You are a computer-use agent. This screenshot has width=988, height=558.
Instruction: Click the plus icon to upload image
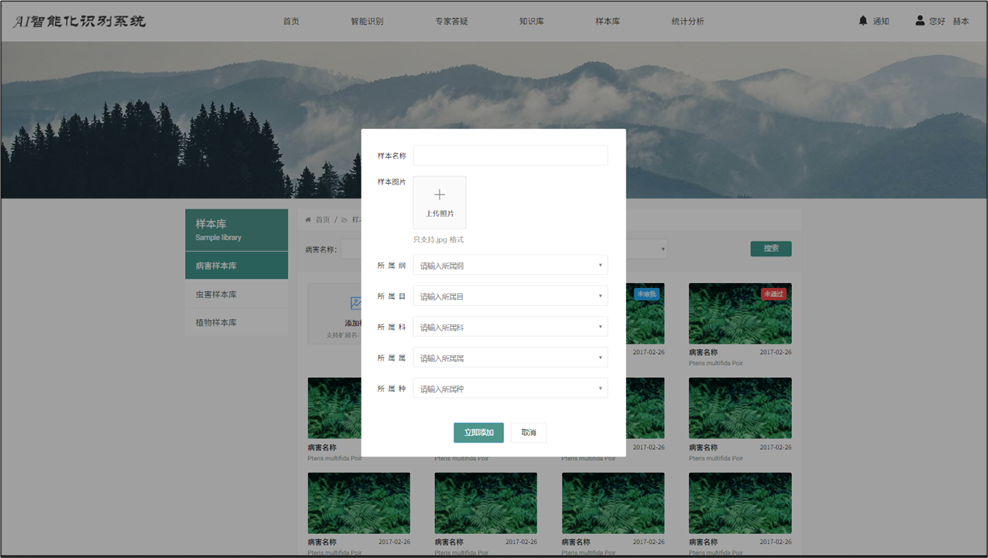click(x=439, y=195)
